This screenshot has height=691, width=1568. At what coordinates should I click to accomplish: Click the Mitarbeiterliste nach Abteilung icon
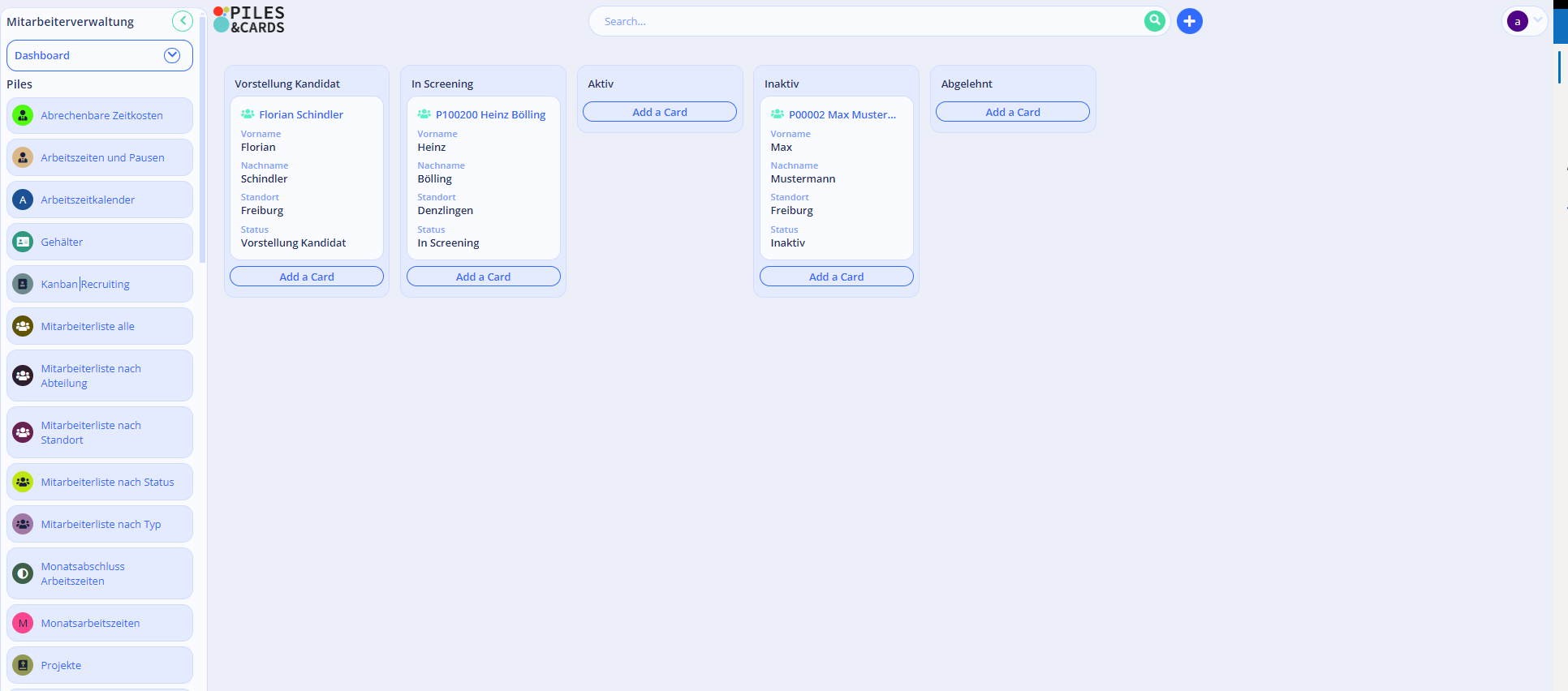click(23, 376)
